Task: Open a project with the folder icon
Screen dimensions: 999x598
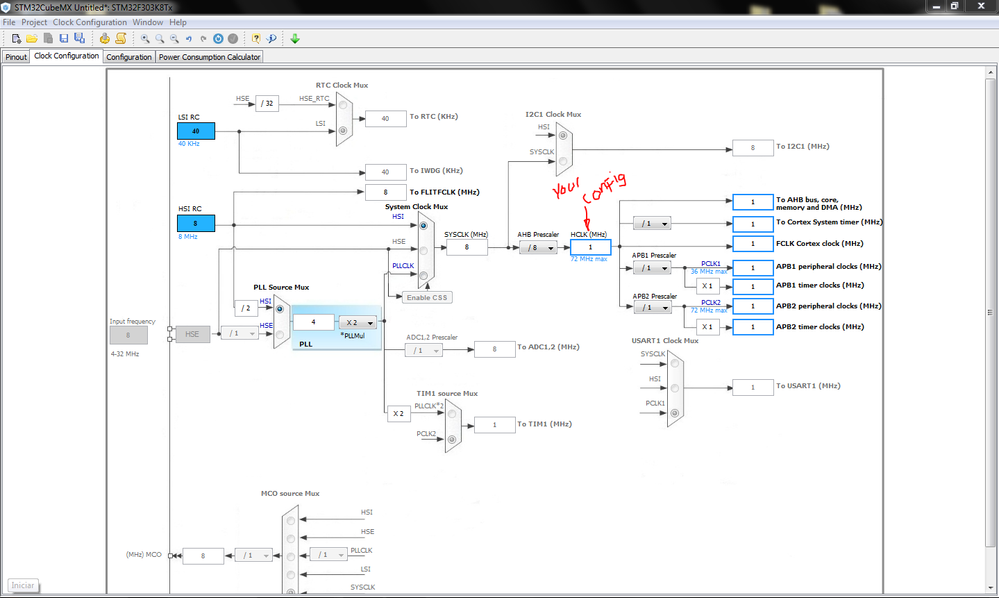Action: click(32, 39)
